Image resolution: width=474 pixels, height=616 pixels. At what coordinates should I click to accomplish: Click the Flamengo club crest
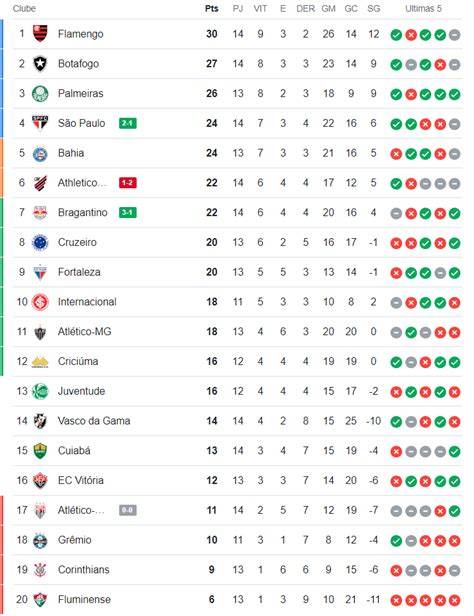(x=40, y=34)
